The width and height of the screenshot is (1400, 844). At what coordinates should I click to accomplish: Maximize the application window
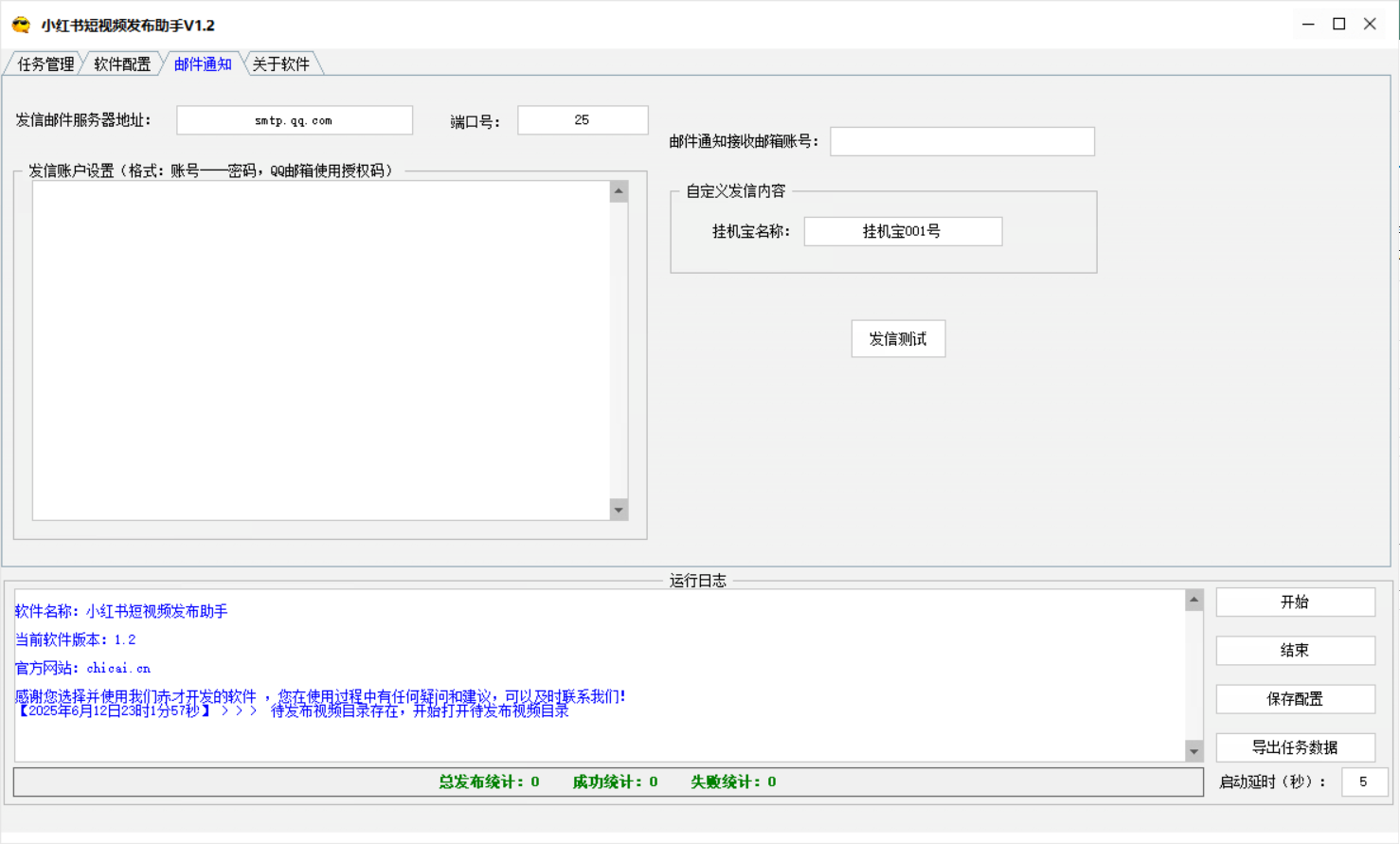click(1339, 25)
